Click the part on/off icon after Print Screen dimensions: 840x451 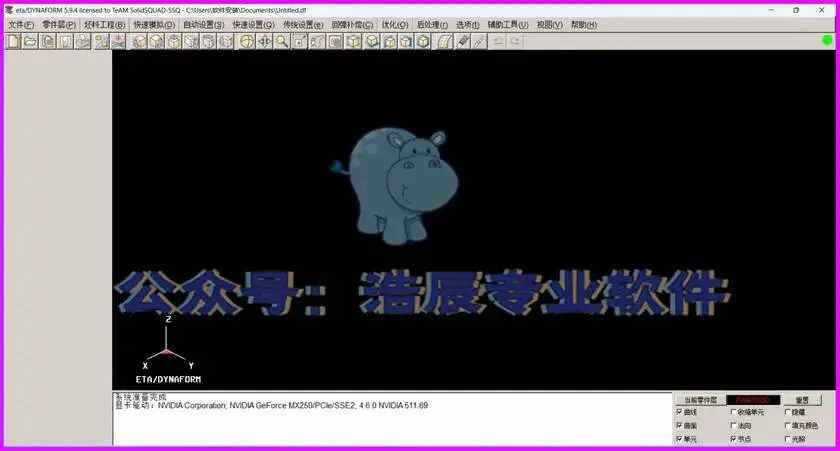101,41
